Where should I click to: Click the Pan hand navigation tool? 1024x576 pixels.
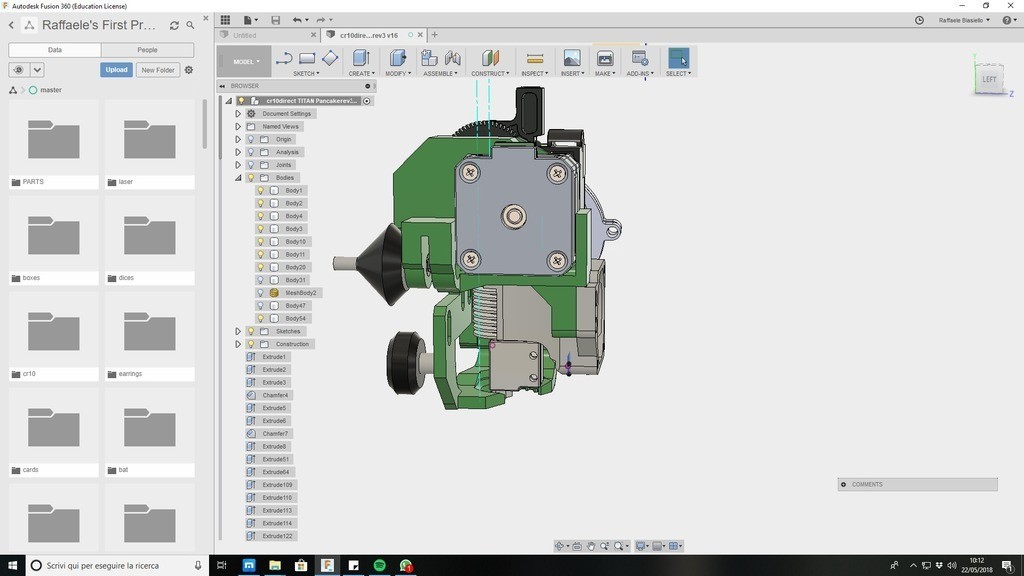[591, 546]
